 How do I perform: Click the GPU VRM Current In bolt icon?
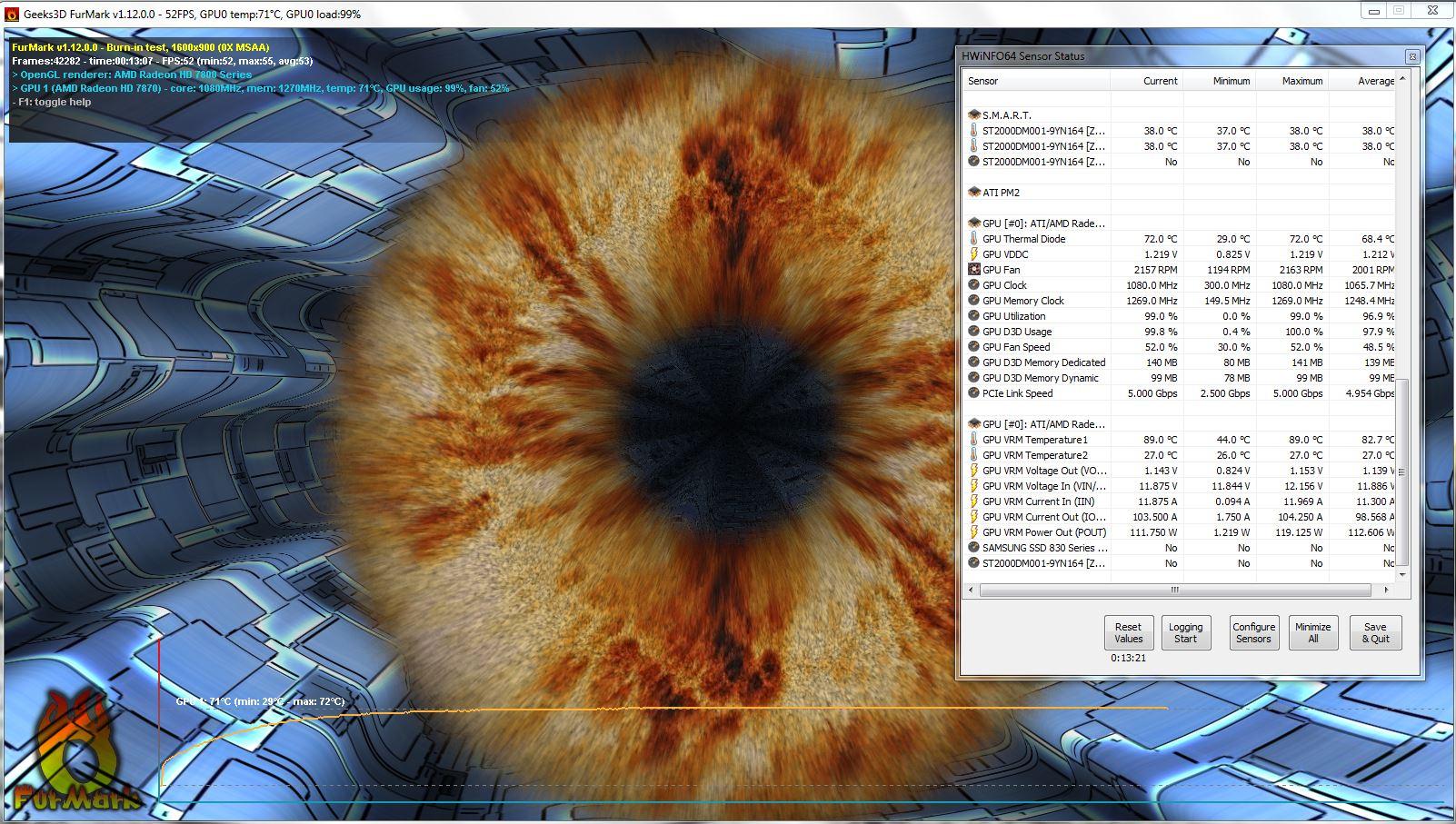pos(974,501)
